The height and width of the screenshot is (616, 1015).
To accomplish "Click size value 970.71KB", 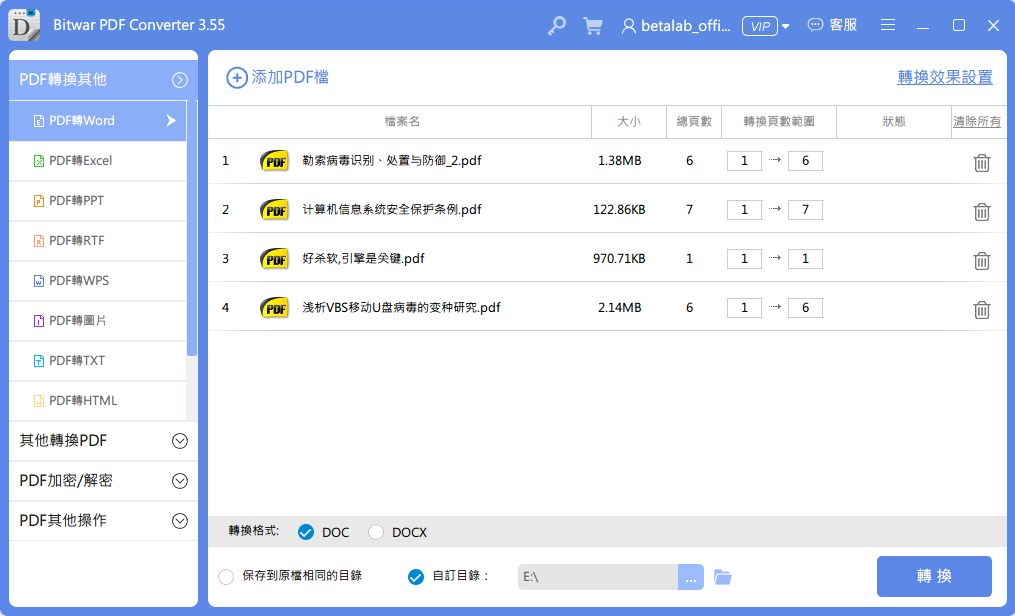I will 619,259.
